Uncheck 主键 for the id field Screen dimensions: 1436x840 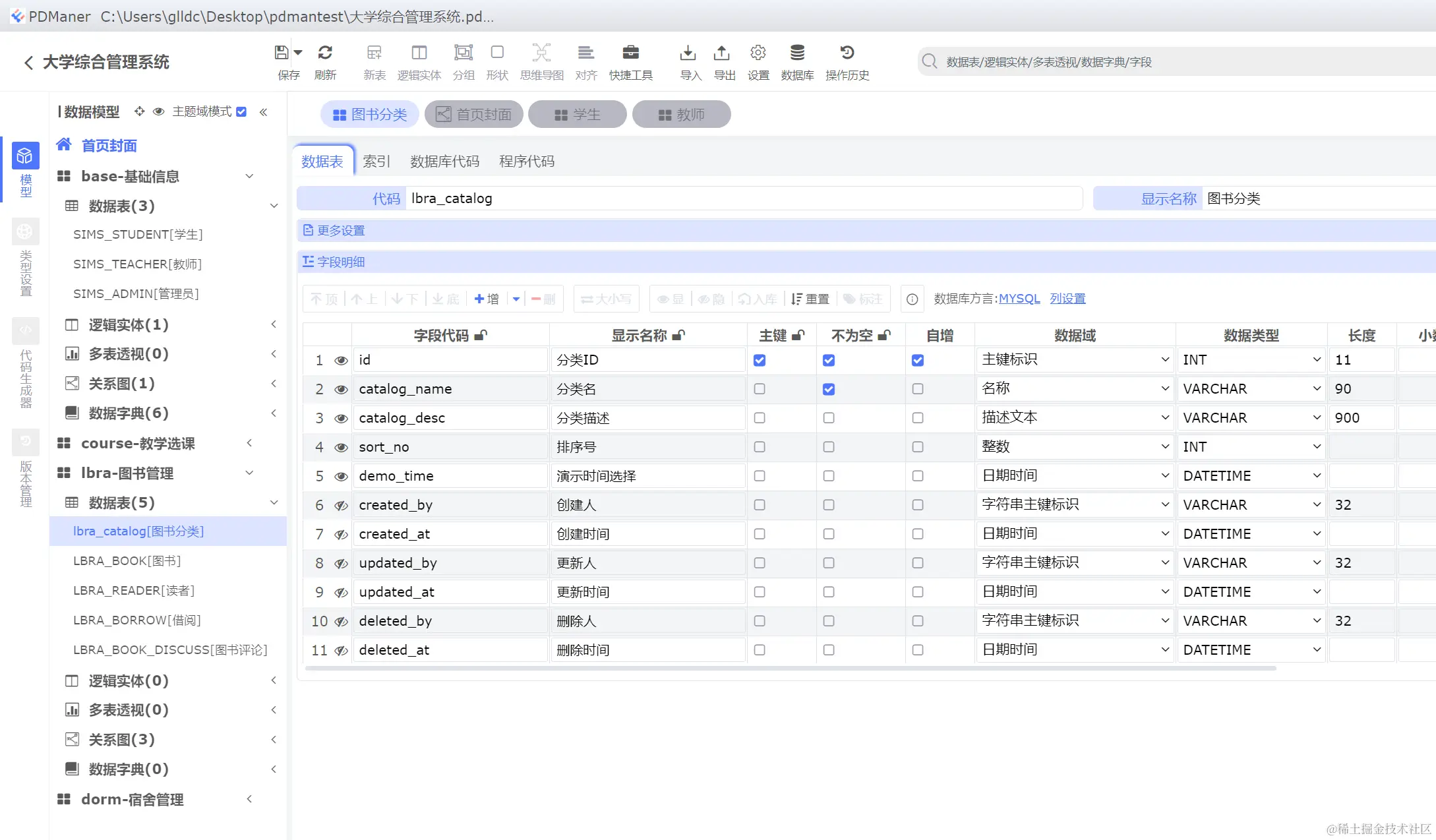760,360
